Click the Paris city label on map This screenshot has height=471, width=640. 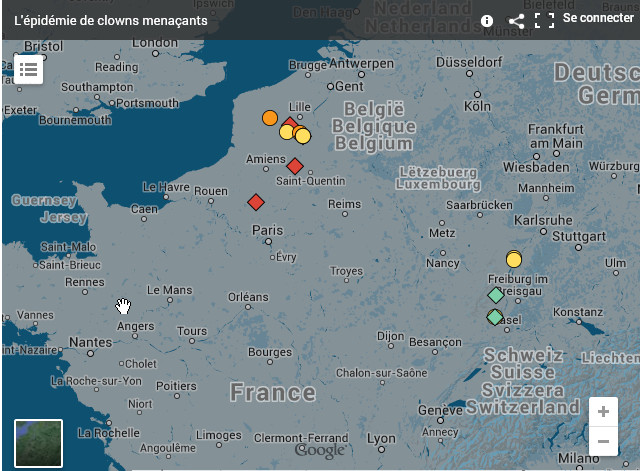267,230
